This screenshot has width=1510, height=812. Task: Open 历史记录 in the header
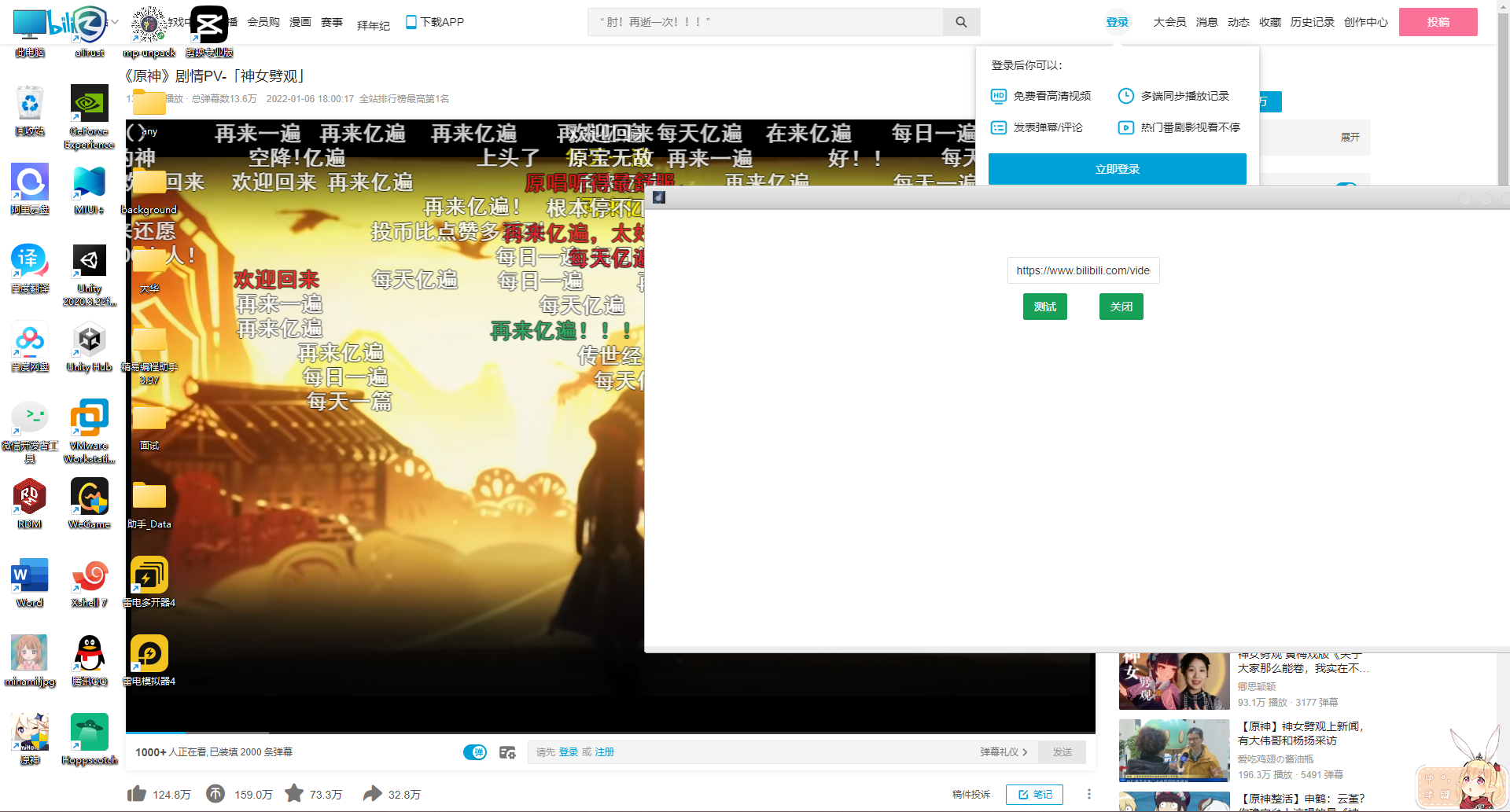coord(1313,22)
